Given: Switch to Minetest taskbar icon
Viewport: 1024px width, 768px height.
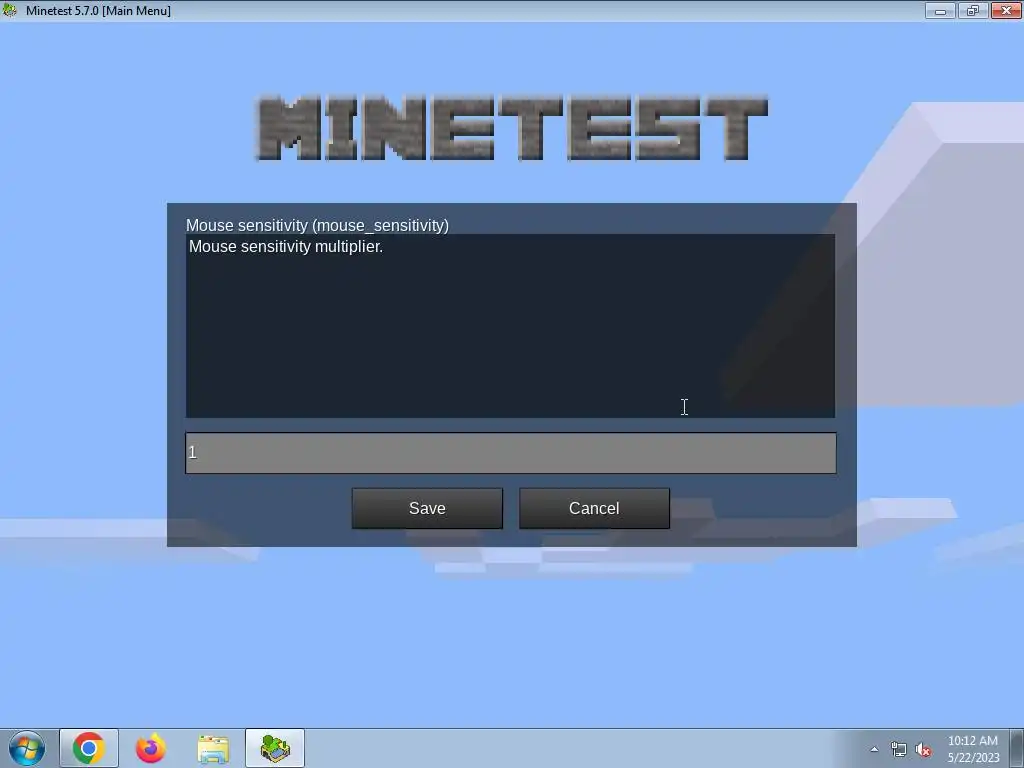Looking at the screenshot, I should click(x=275, y=748).
